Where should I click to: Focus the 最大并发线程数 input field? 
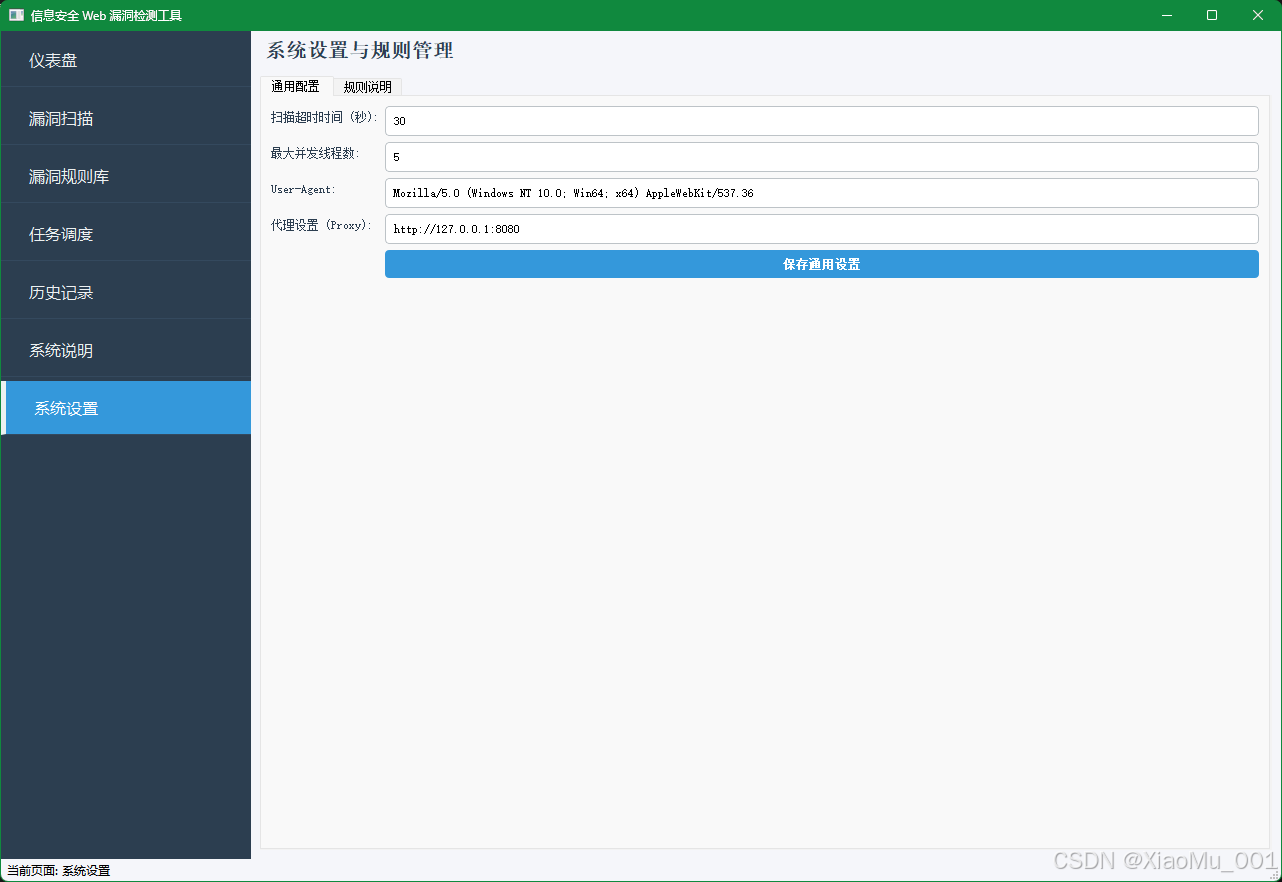pos(822,157)
